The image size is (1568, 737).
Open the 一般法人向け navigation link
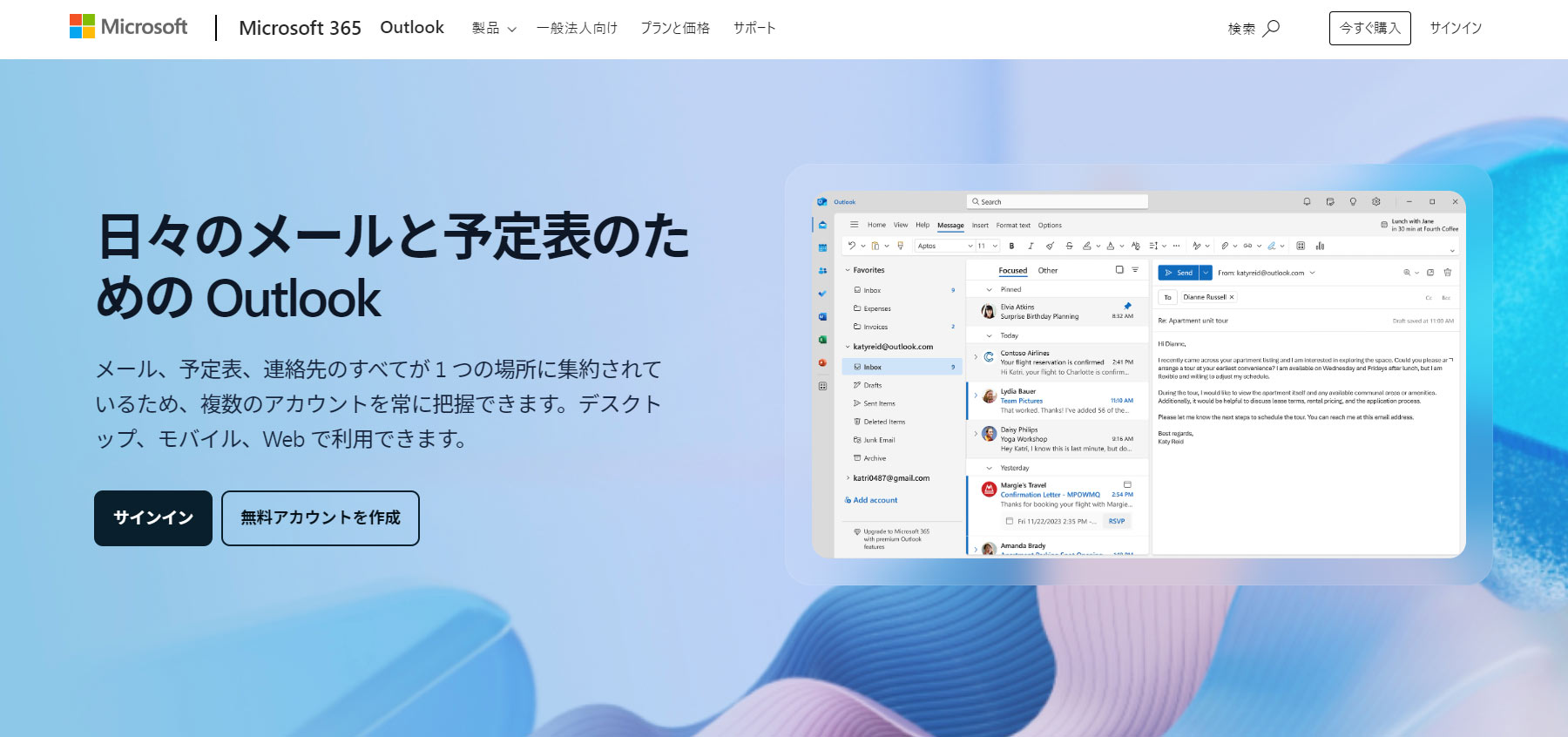click(x=577, y=28)
